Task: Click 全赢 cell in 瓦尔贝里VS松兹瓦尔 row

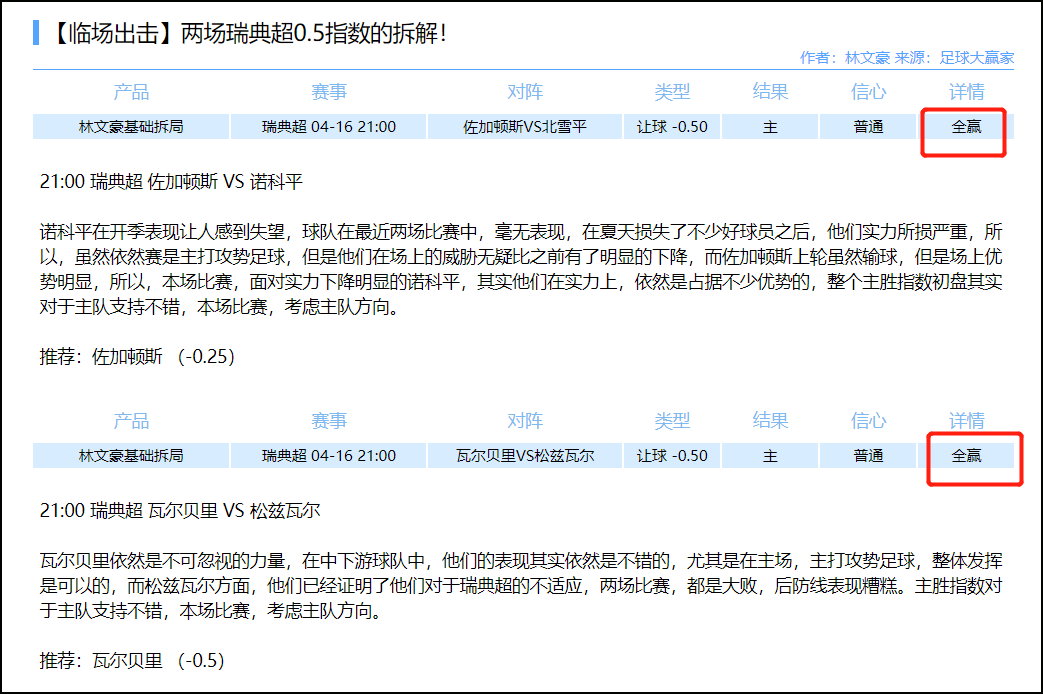Action: coord(966,456)
